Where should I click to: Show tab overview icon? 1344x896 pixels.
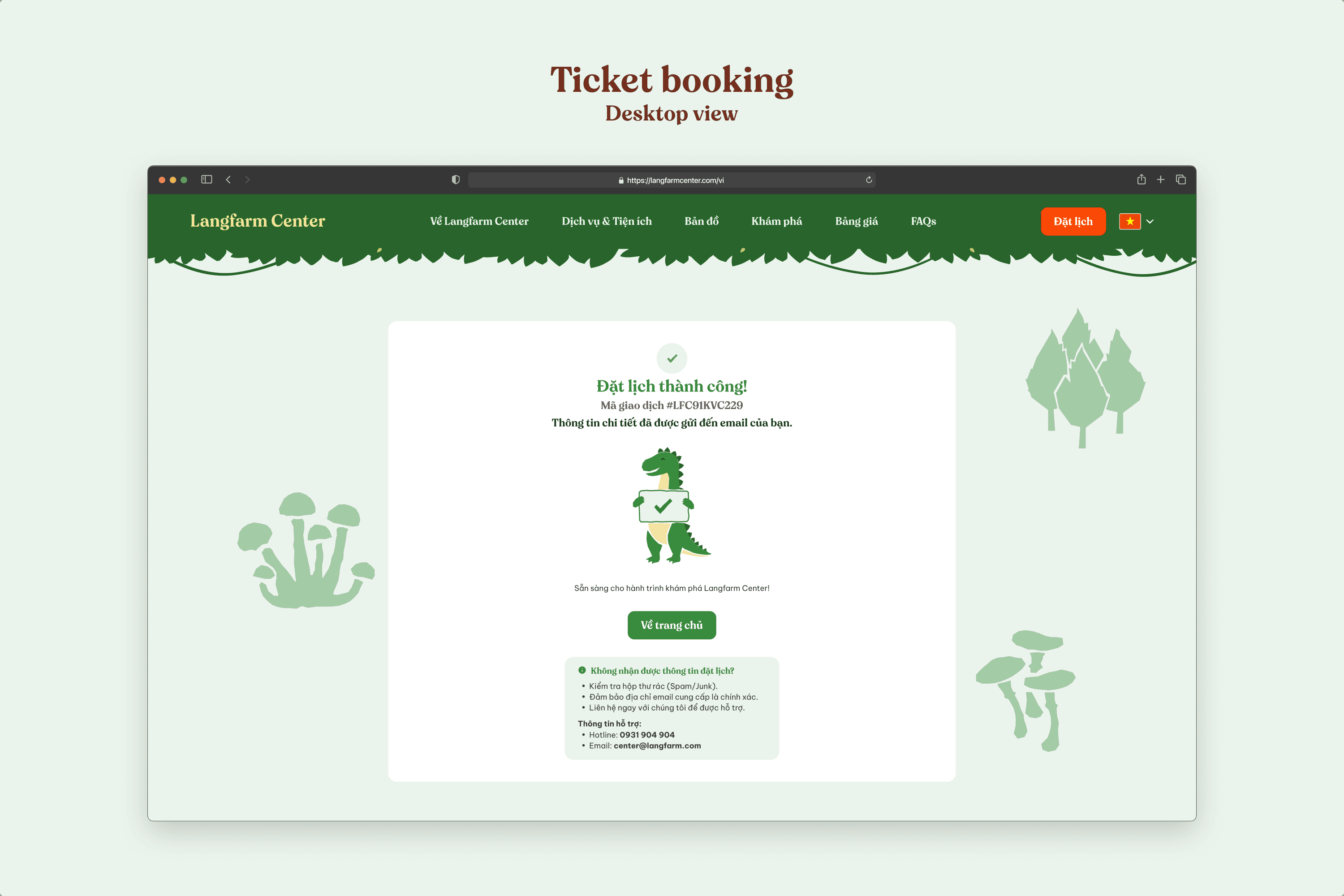(1180, 180)
